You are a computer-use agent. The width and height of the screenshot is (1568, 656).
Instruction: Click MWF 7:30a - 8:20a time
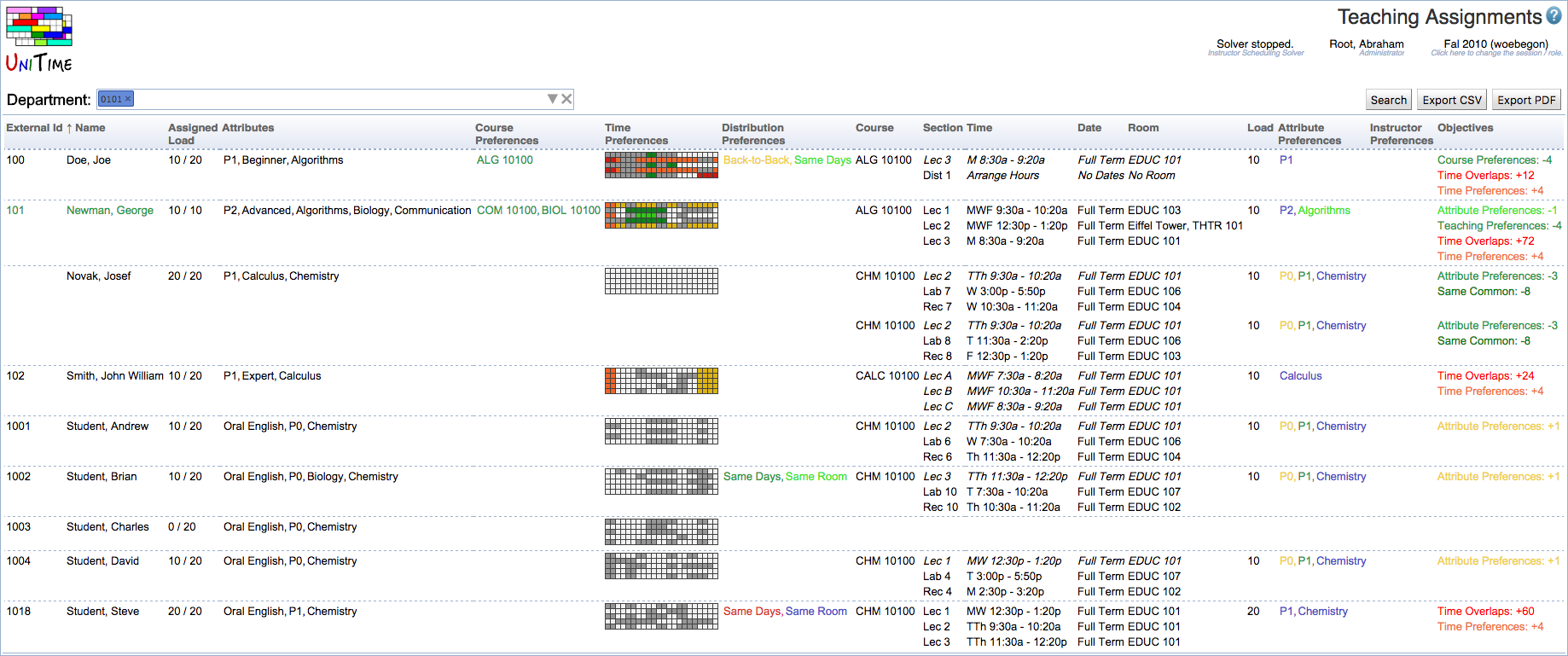1014,375
